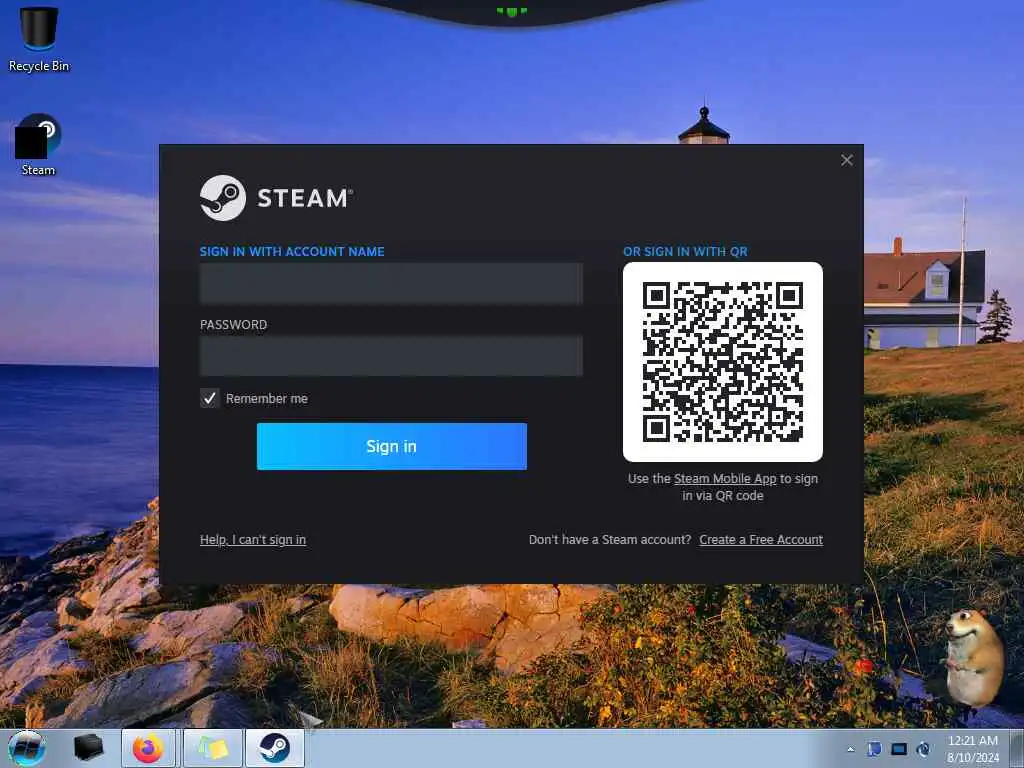1024x768 pixels.
Task: Click the STEAM wordmark text
Action: click(x=305, y=198)
